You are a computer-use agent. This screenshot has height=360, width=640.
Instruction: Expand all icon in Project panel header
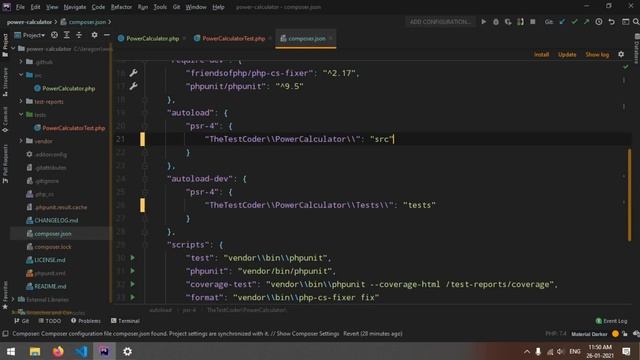click(67, 35)
